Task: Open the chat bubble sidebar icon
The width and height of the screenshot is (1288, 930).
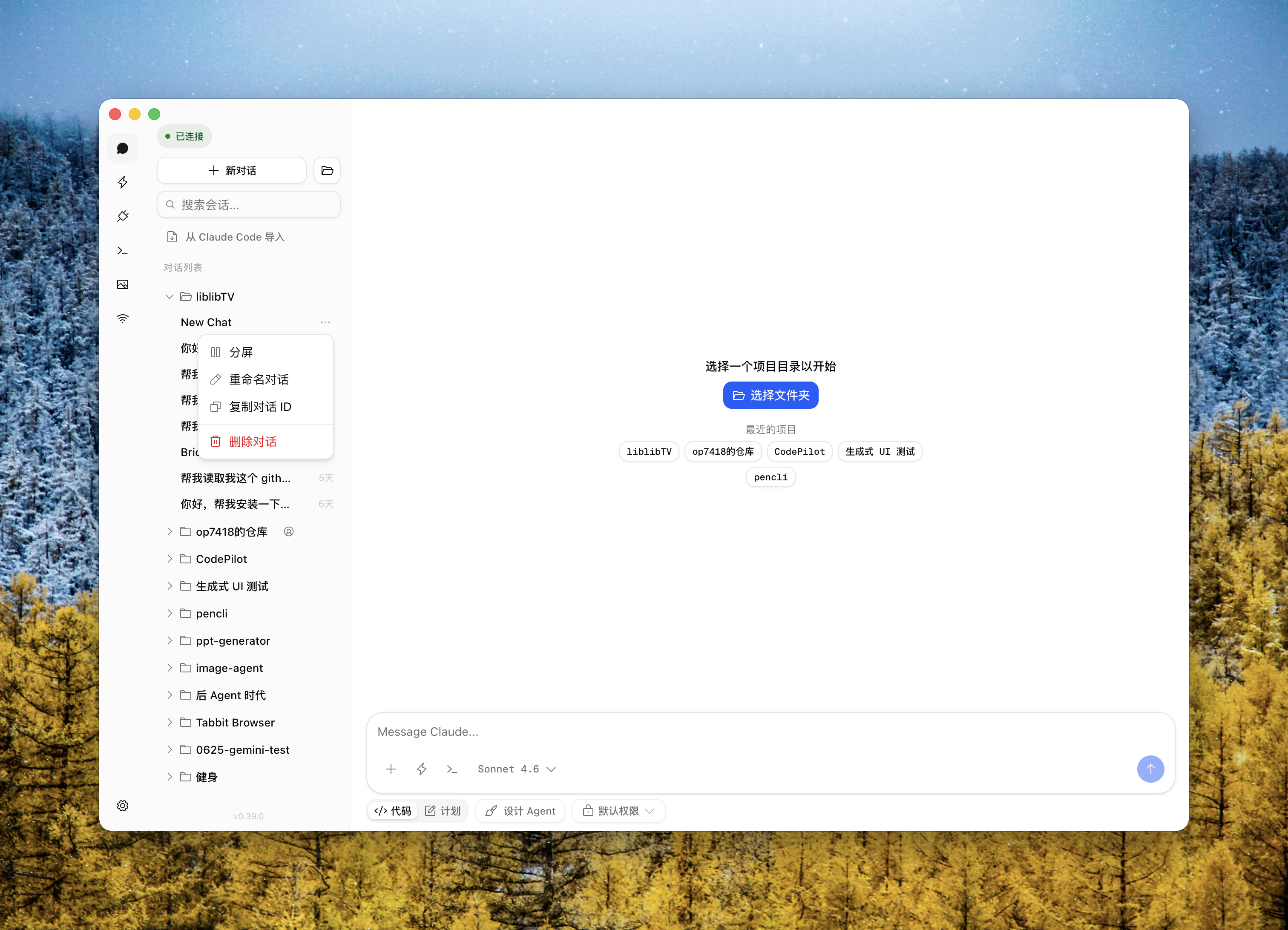Action: tap(123, 148)
